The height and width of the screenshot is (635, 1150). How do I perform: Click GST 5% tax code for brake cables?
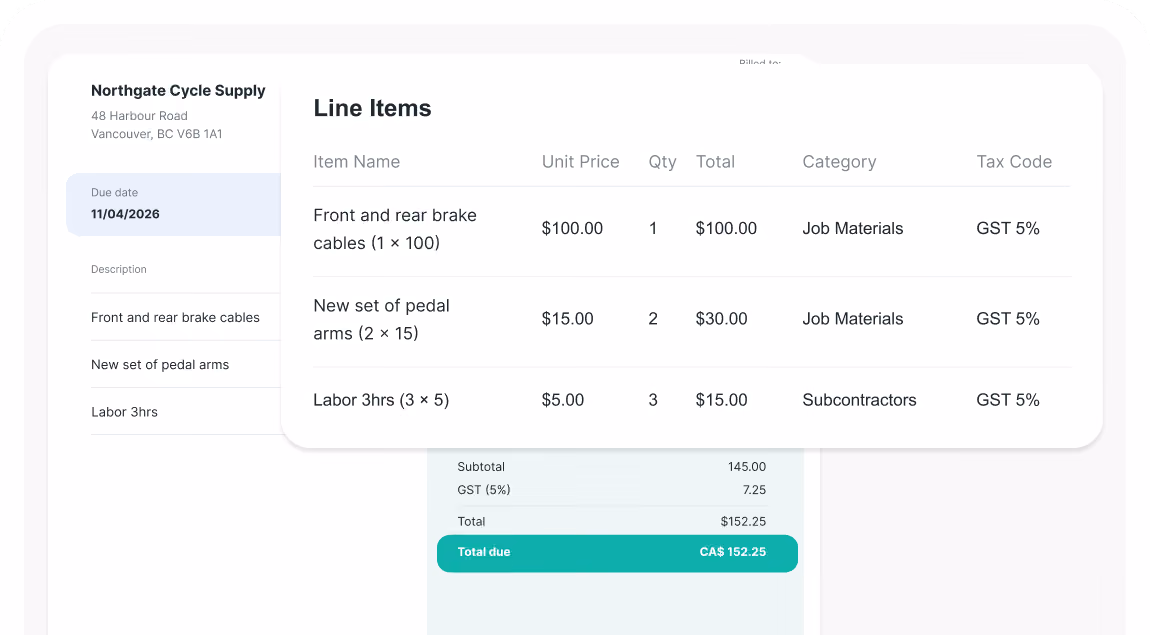coord(1008,229)
